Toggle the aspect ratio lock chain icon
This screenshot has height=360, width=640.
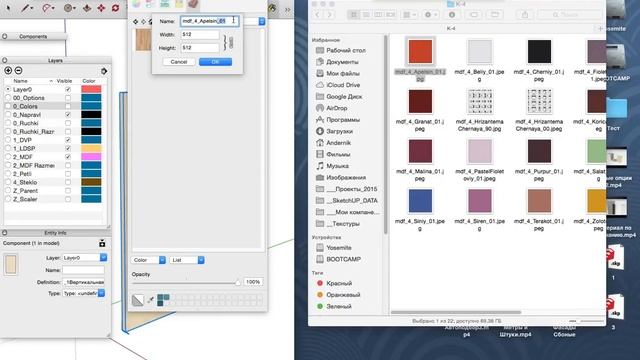coord(231,42)
